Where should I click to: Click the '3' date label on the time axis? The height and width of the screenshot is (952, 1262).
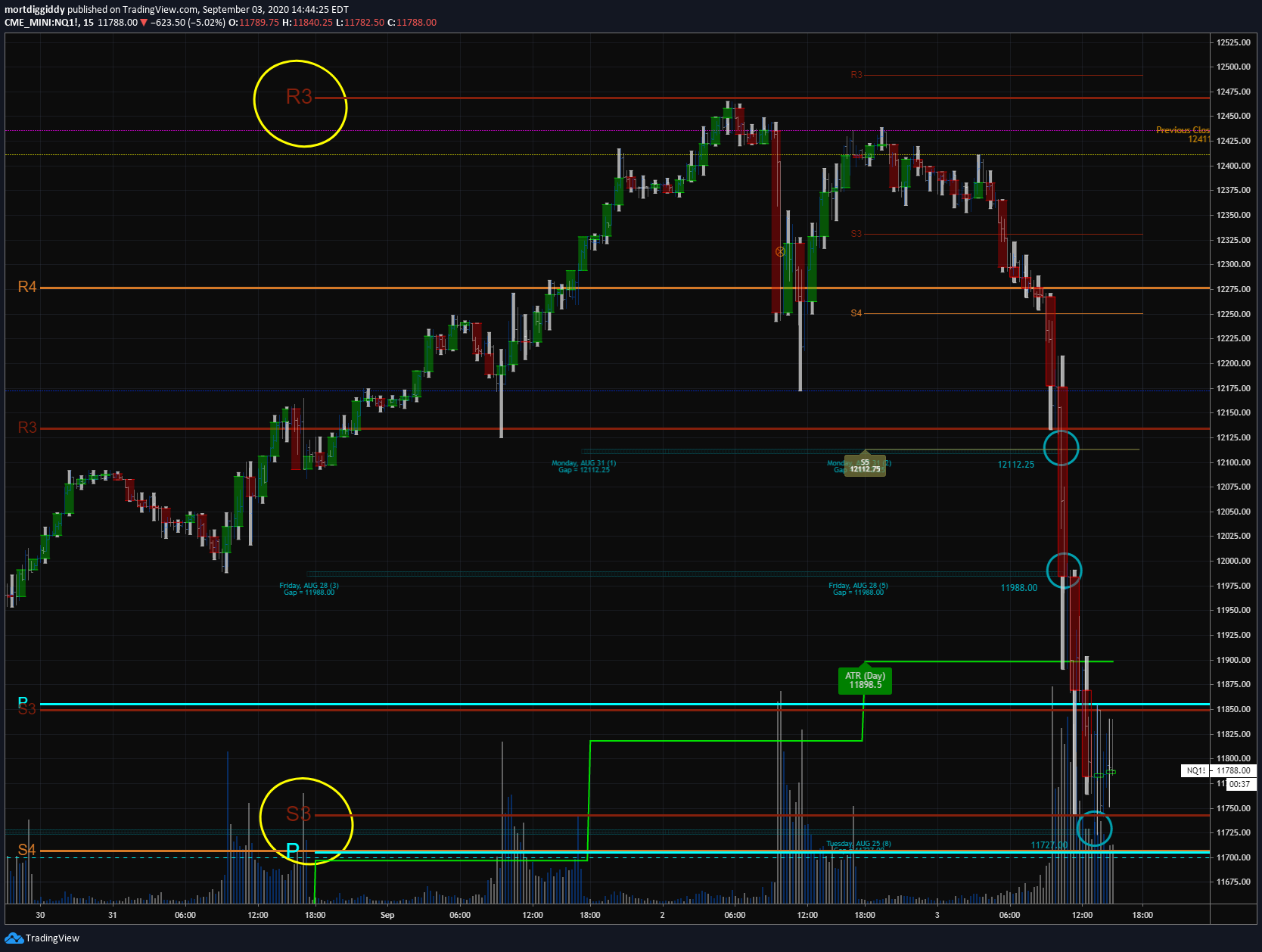tap(937, 915)
